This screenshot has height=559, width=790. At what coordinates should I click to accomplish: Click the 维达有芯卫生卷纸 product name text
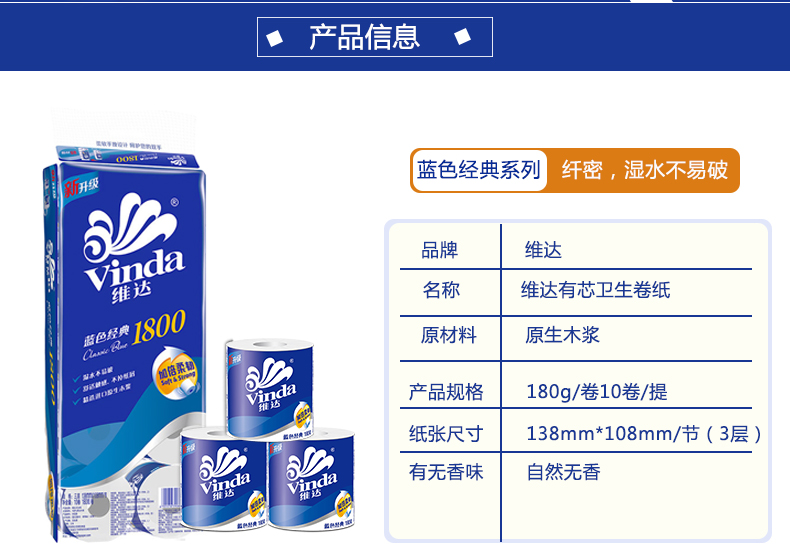(596, 290)
